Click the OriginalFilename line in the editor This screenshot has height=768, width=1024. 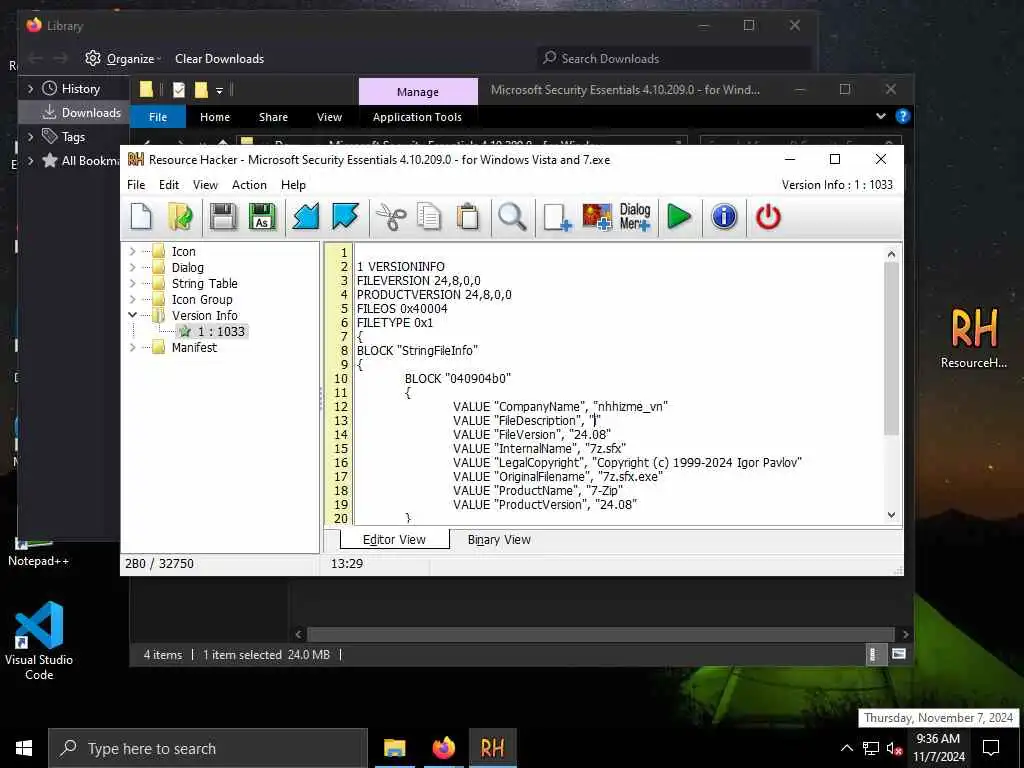point(558,477)
